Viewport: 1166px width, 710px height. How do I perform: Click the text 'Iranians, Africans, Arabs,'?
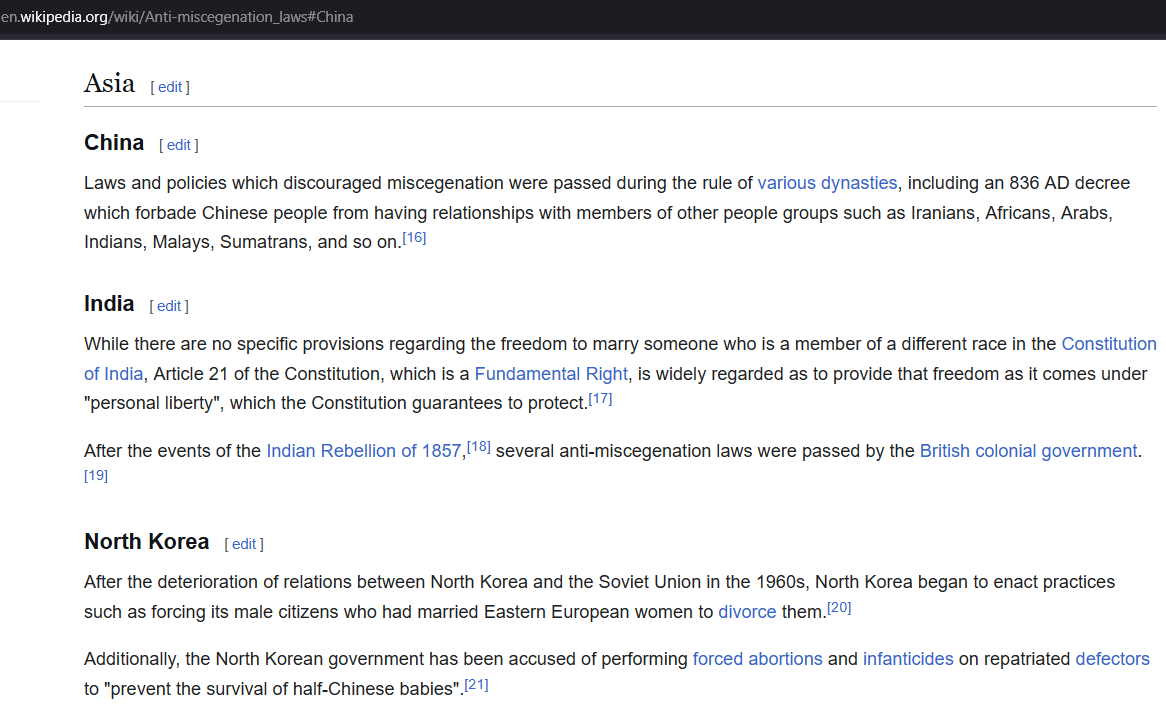1011,213
